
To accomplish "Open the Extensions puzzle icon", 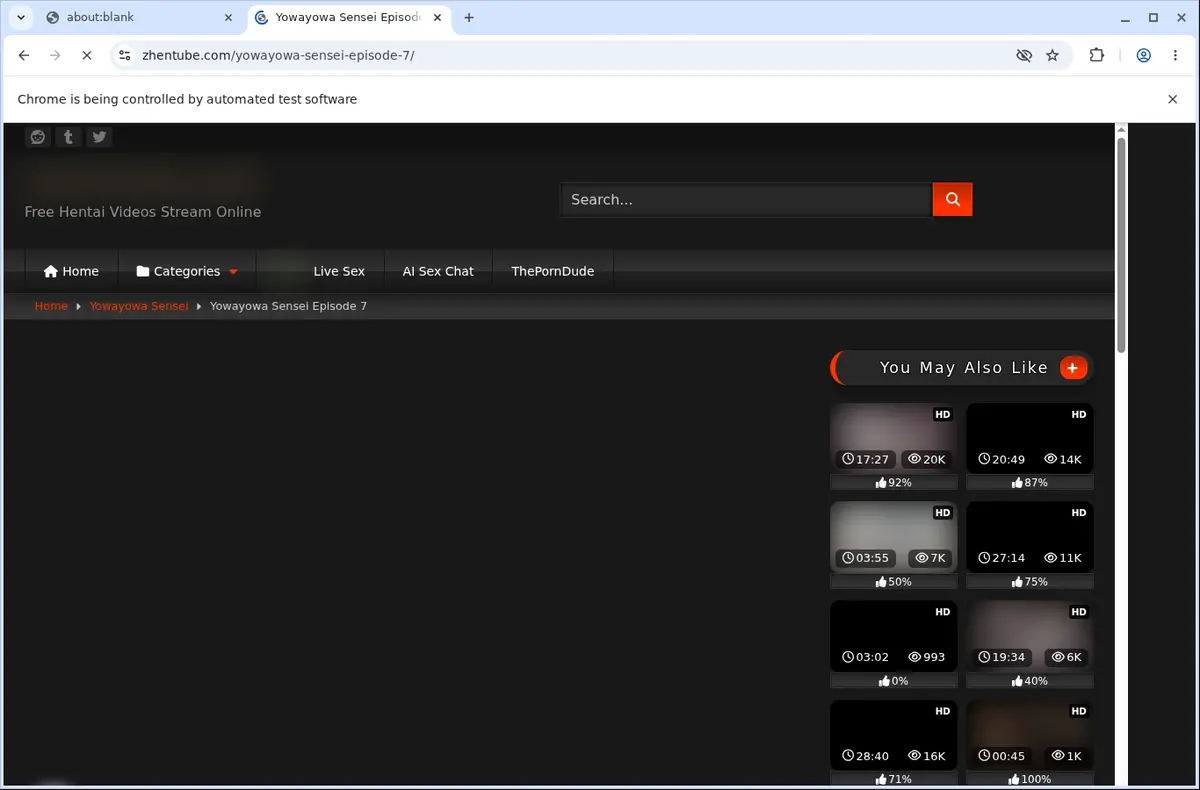I will (x=1097, y=56).
